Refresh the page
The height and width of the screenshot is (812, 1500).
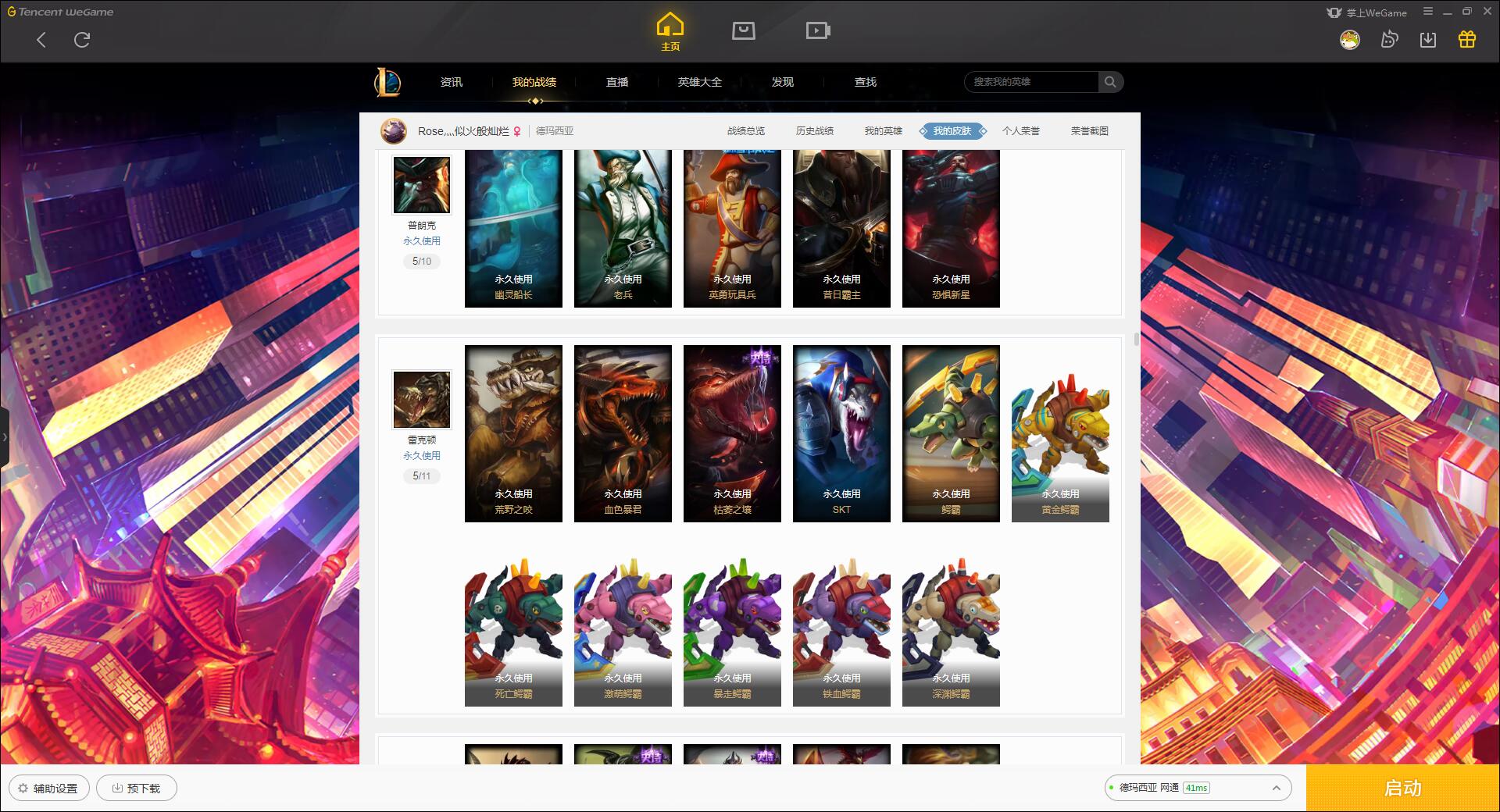[x=82, y=40]
